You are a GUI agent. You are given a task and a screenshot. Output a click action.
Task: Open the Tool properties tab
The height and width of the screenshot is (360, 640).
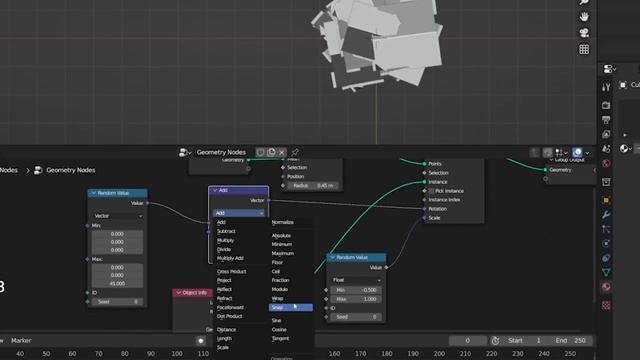(x=606, y=87)
